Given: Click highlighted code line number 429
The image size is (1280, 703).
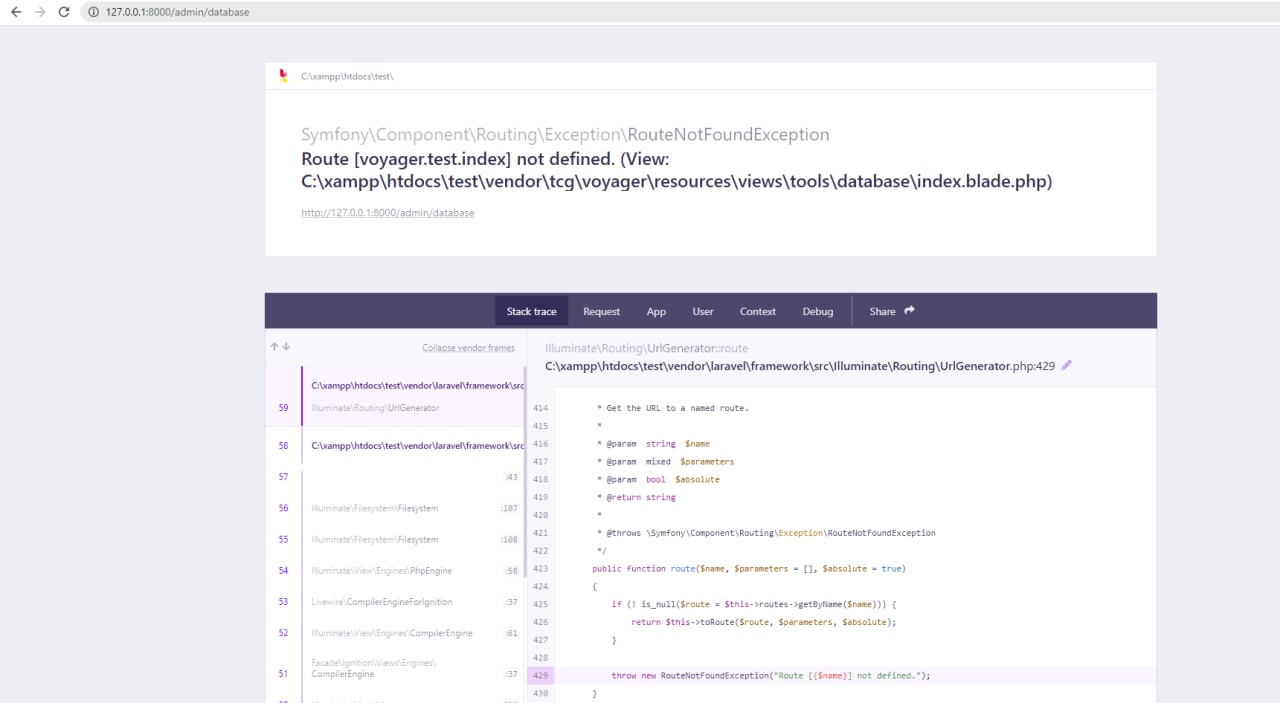Looking at the screenshot, I should pyautogui.click(x=540, y=676).
